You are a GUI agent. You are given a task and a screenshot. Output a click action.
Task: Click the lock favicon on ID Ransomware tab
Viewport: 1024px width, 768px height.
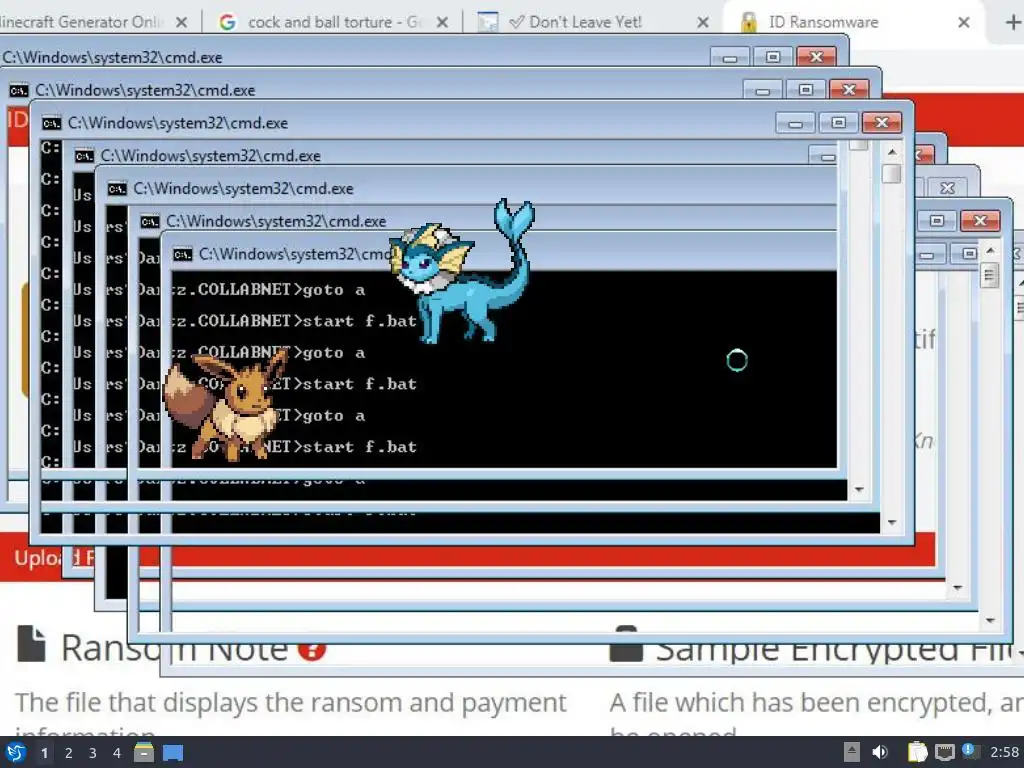click(749, 22)
